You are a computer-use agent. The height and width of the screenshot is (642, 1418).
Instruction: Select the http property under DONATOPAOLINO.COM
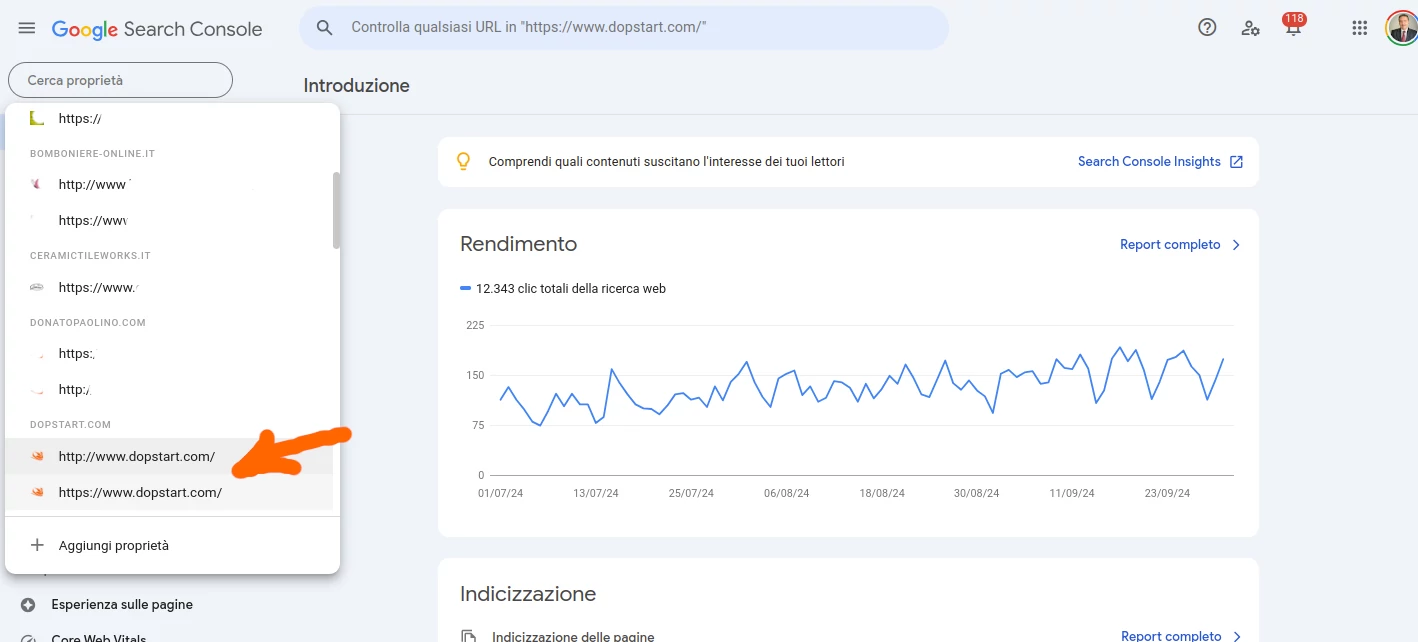point(169,389)
